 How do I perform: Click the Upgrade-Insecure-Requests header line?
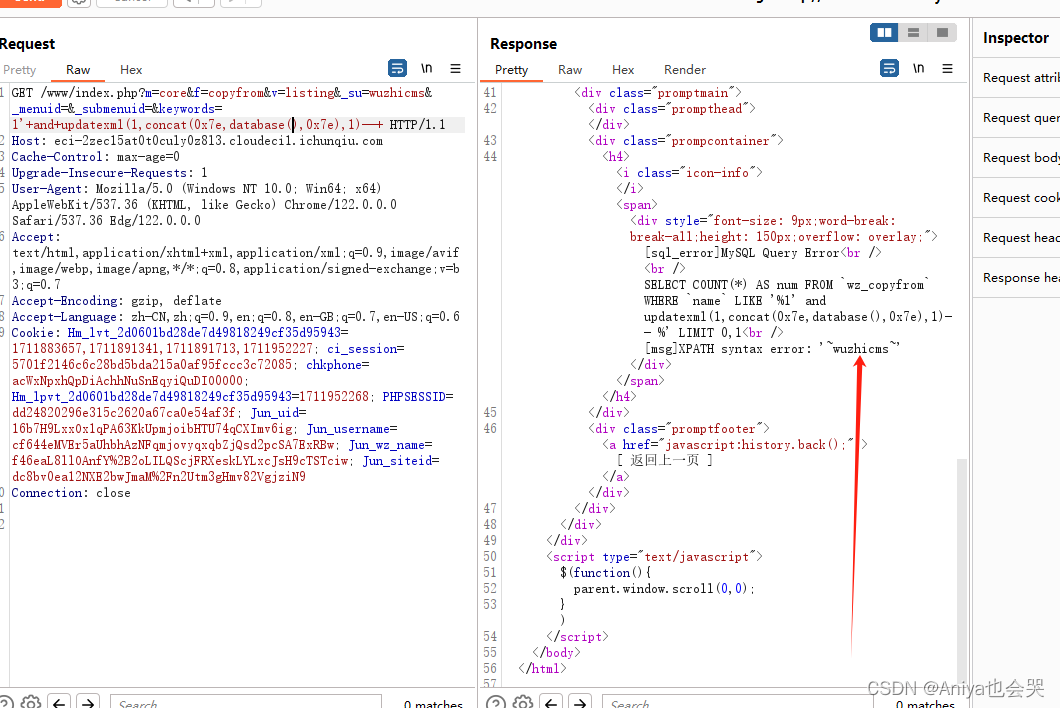coord(110,173)
